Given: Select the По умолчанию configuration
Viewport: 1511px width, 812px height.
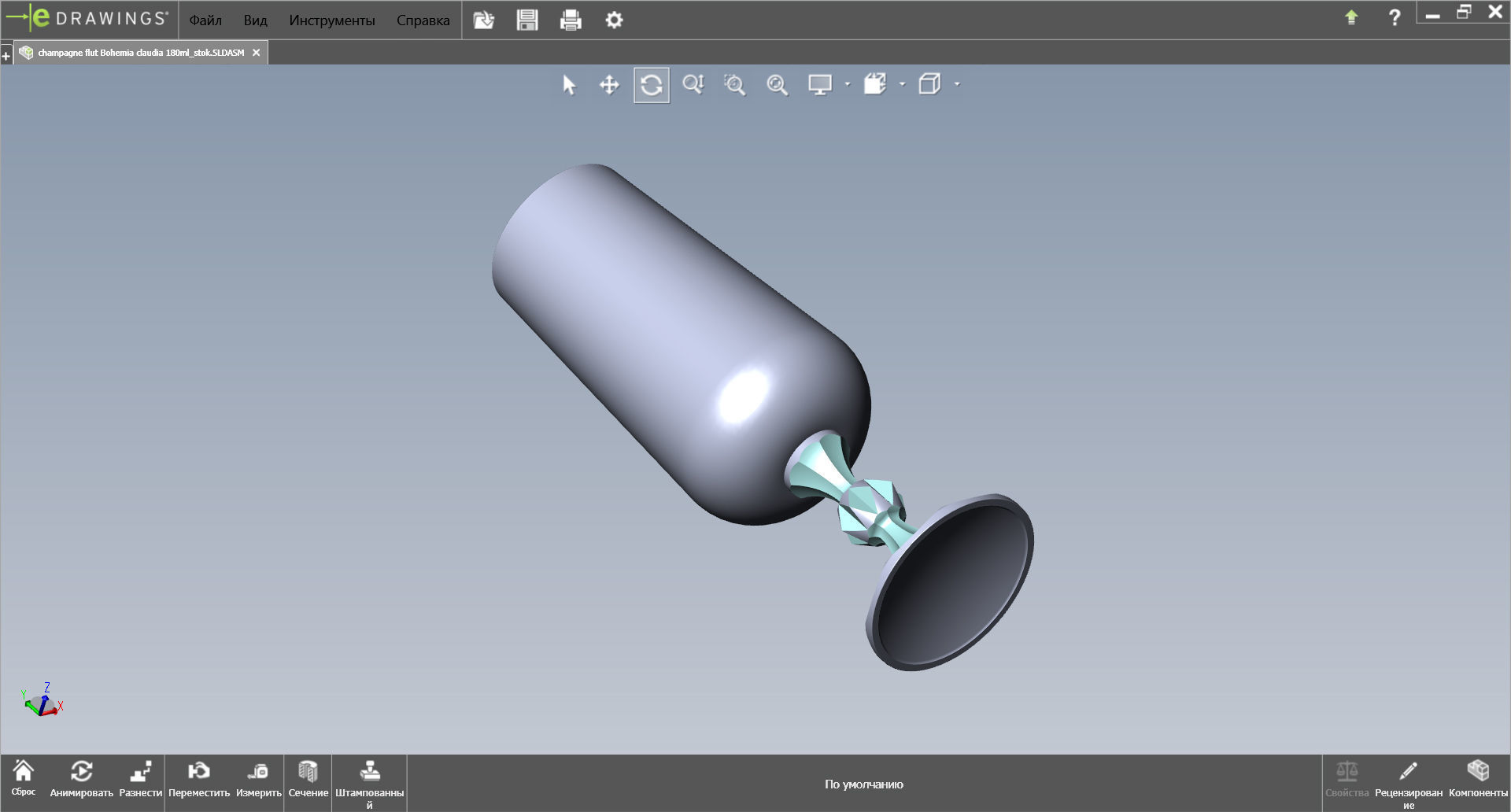Looking at the screenshot, I should click(863, 784).
